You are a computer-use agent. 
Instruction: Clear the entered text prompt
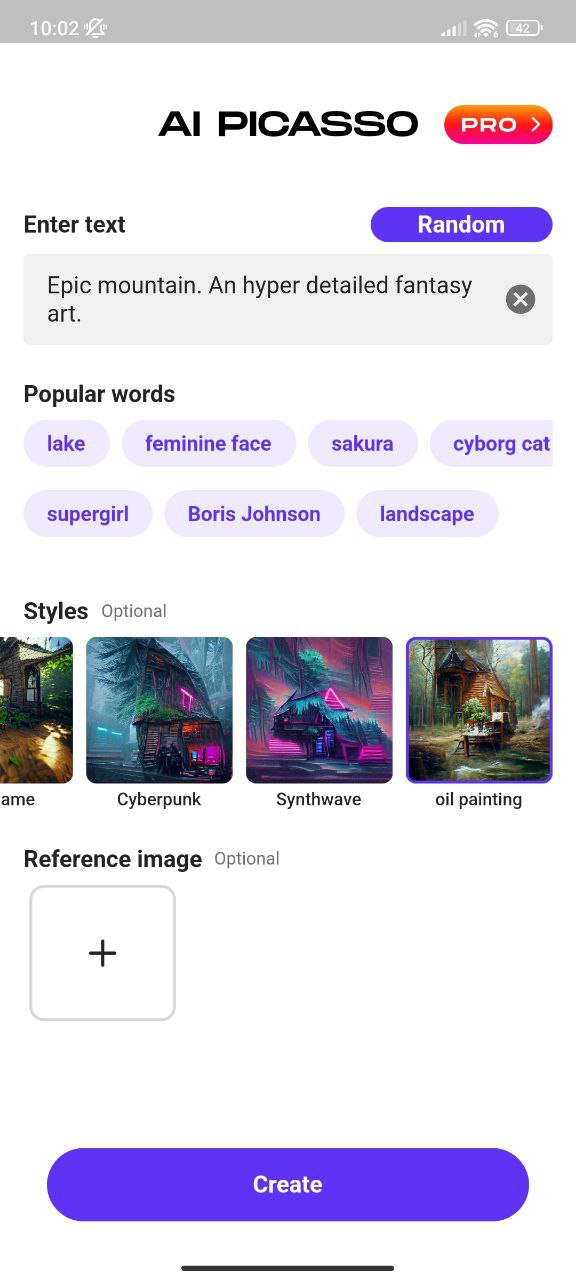(519, 299)
